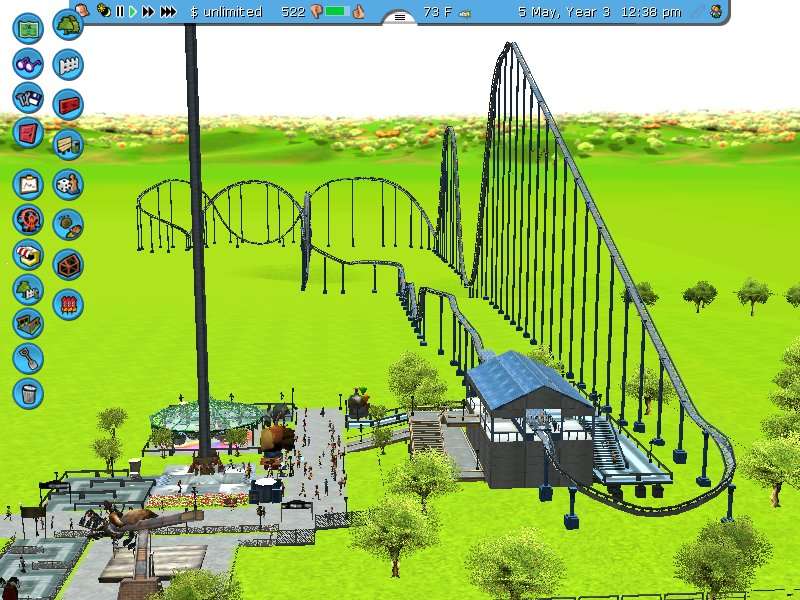Viewport: 800px width, 600px height.
Task: Switch to double fast-forward speed
Action: point(148,12)
